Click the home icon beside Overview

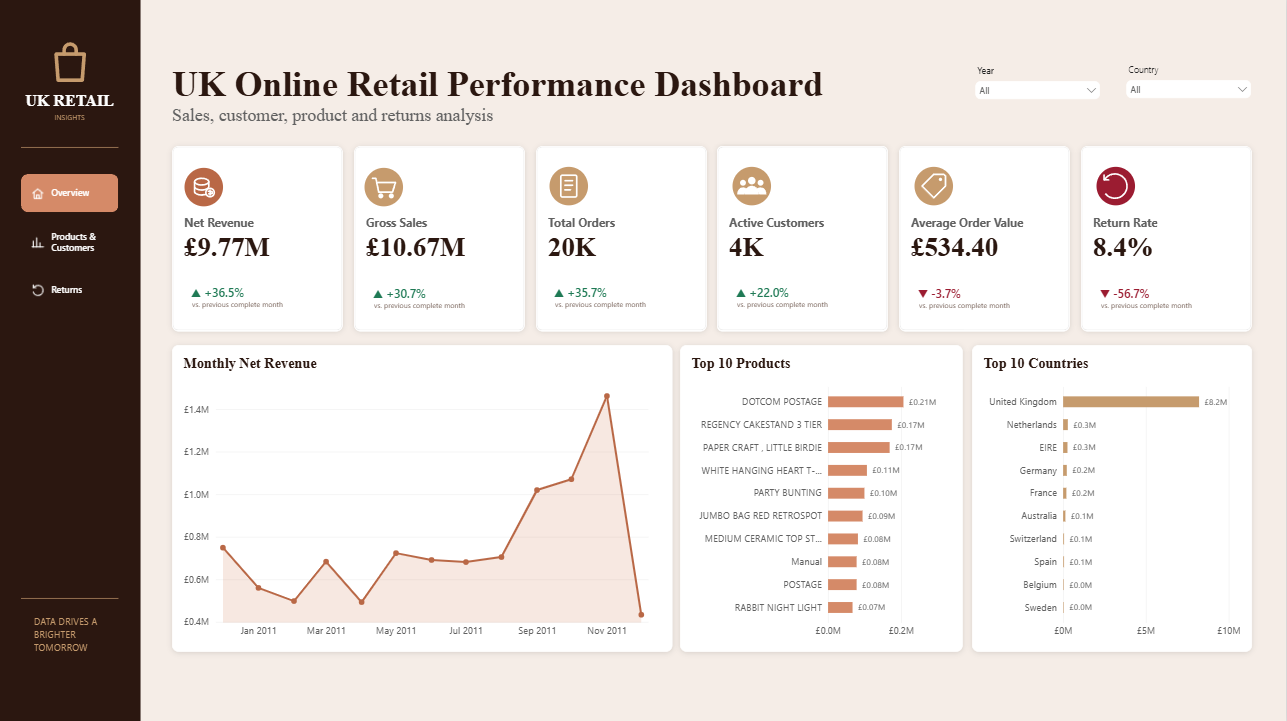tap(37, 193)
